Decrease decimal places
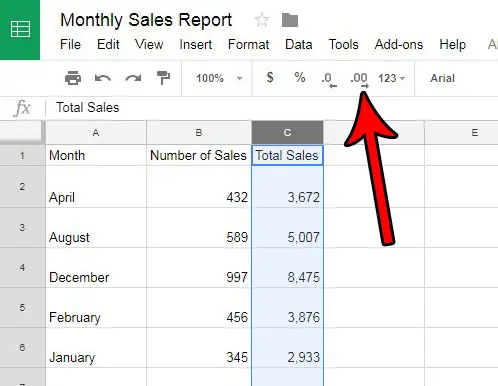This screenshot has height=386, width=498. 329,80
